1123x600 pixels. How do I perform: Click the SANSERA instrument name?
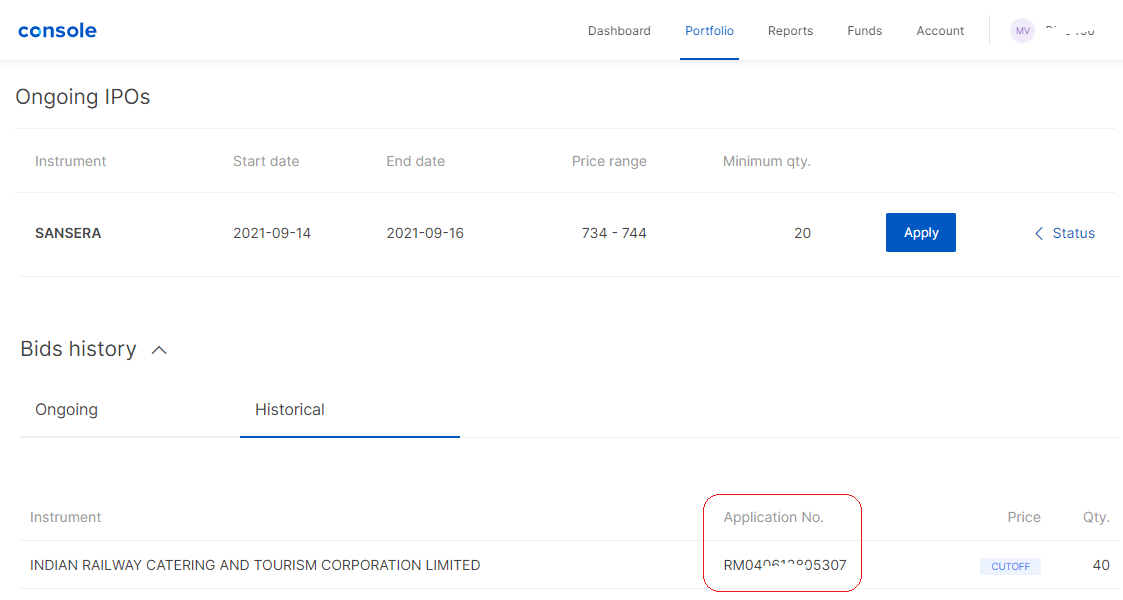(68, 233)
